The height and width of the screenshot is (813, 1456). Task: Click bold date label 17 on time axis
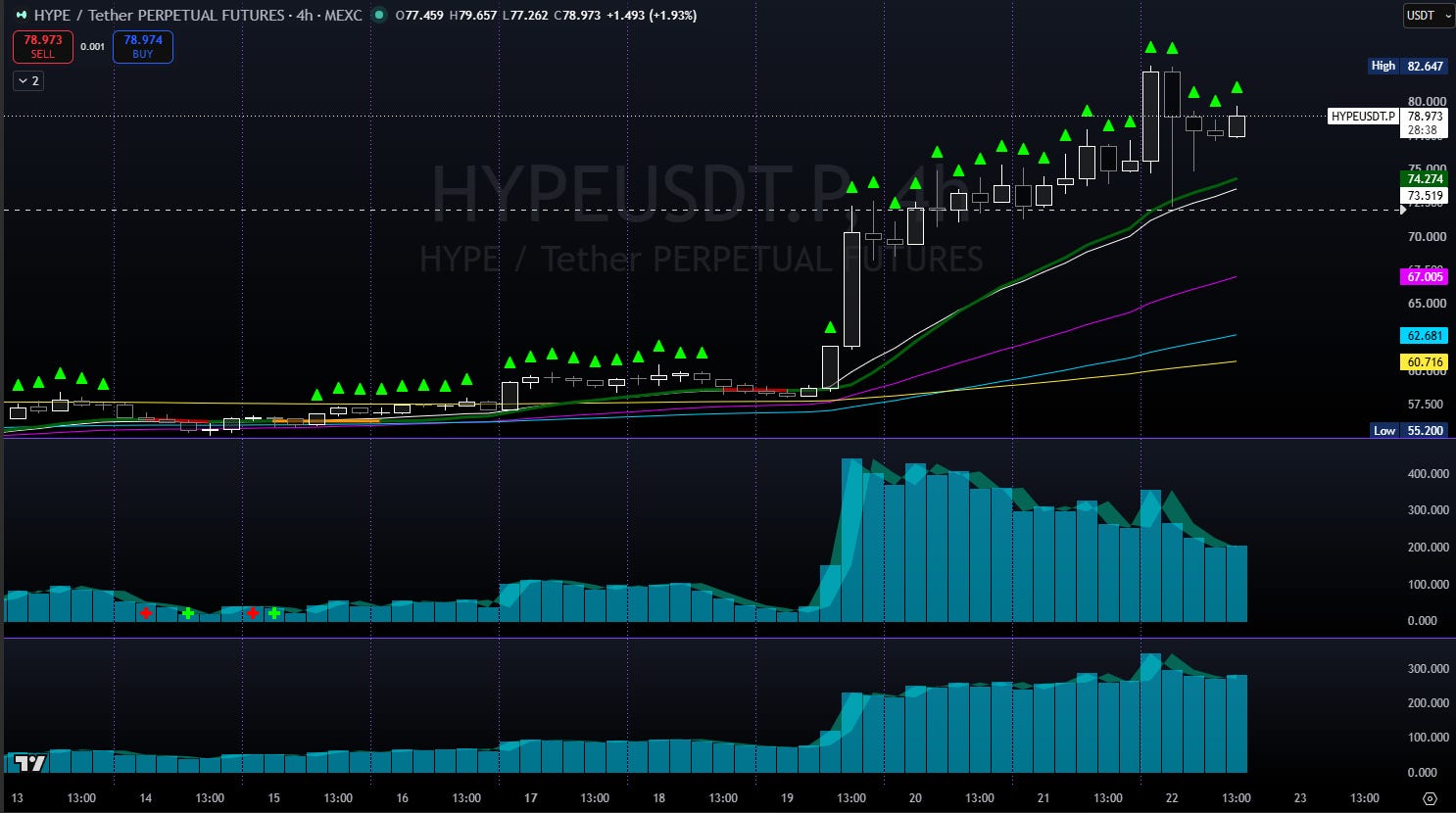click(531, 798)
